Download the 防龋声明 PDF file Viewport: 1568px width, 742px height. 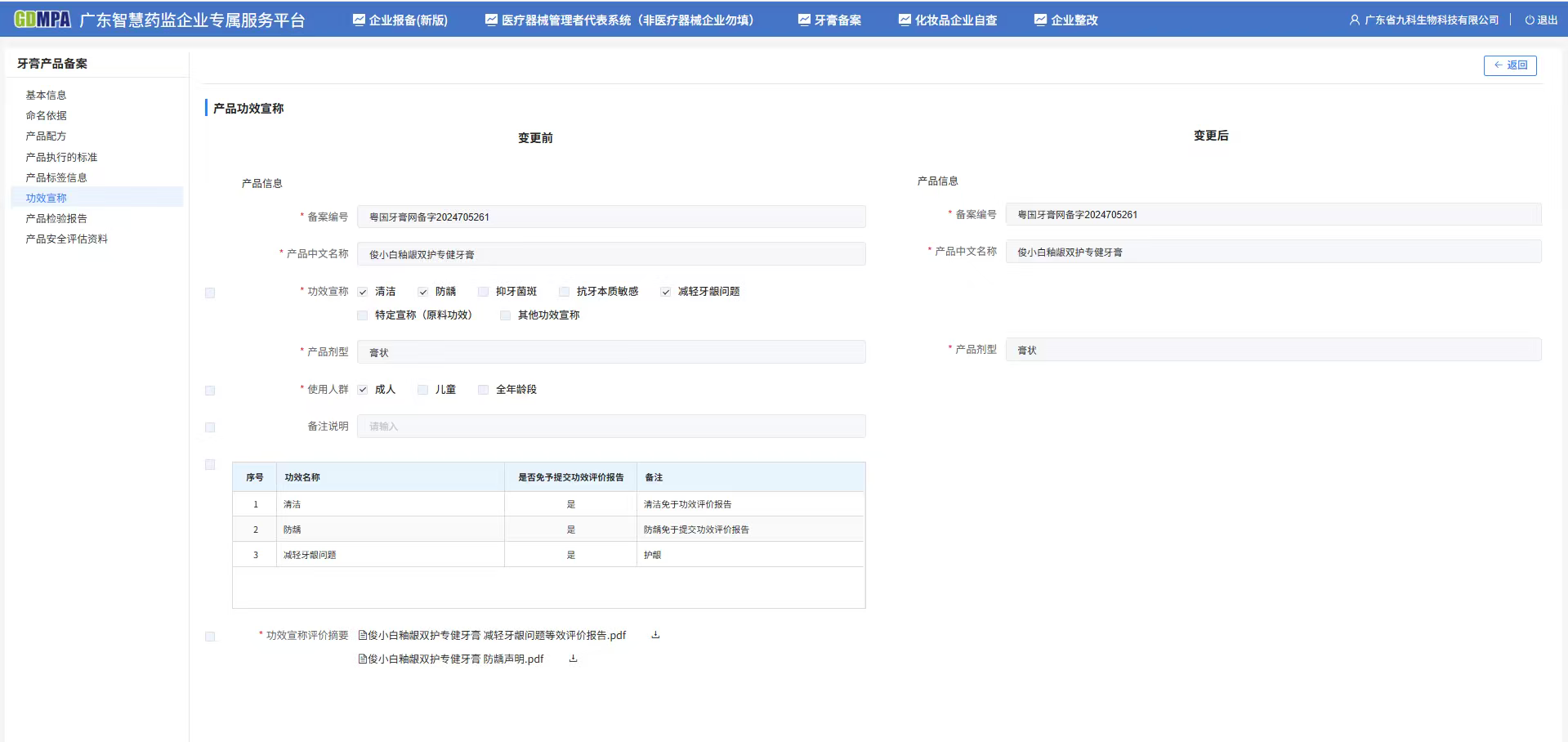(572, 659)
